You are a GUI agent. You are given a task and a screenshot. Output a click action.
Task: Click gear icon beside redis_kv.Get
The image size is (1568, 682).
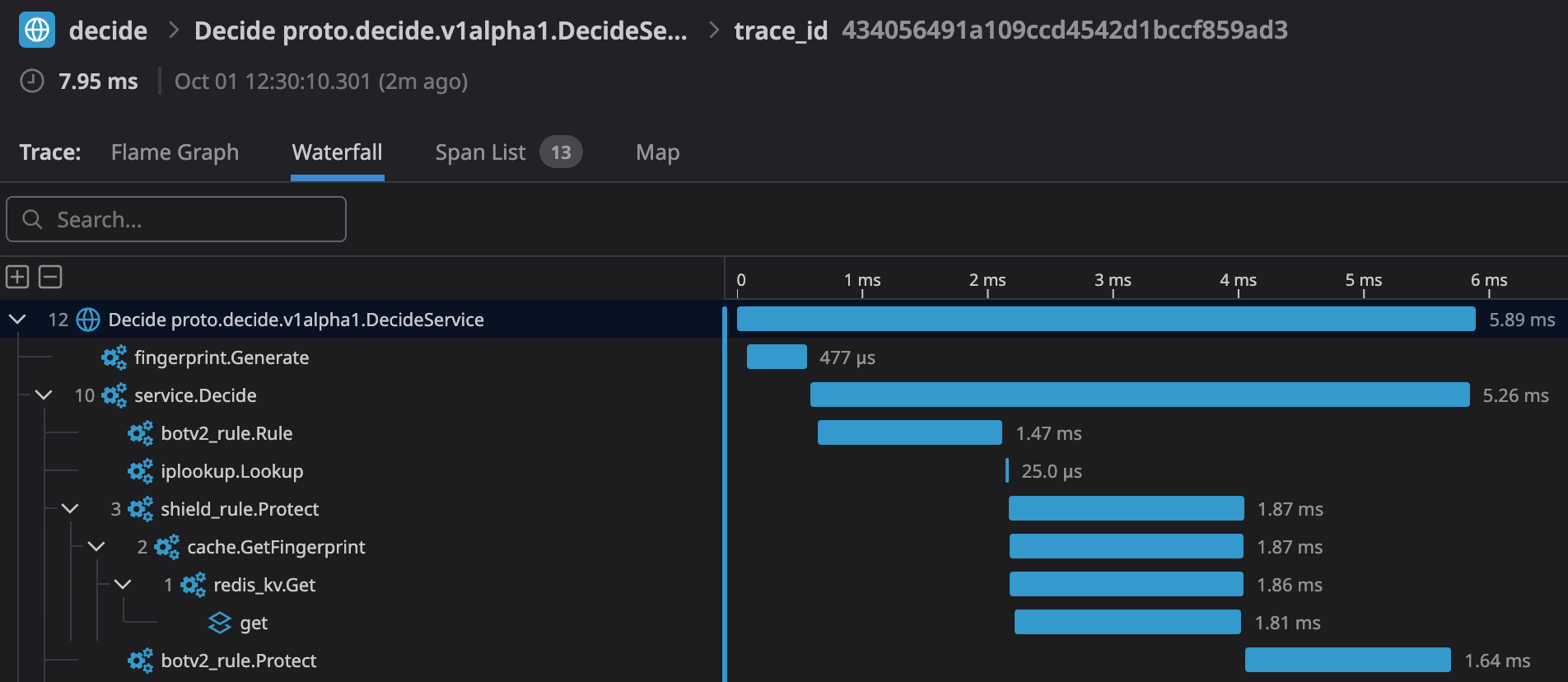(x=194, y=585)
